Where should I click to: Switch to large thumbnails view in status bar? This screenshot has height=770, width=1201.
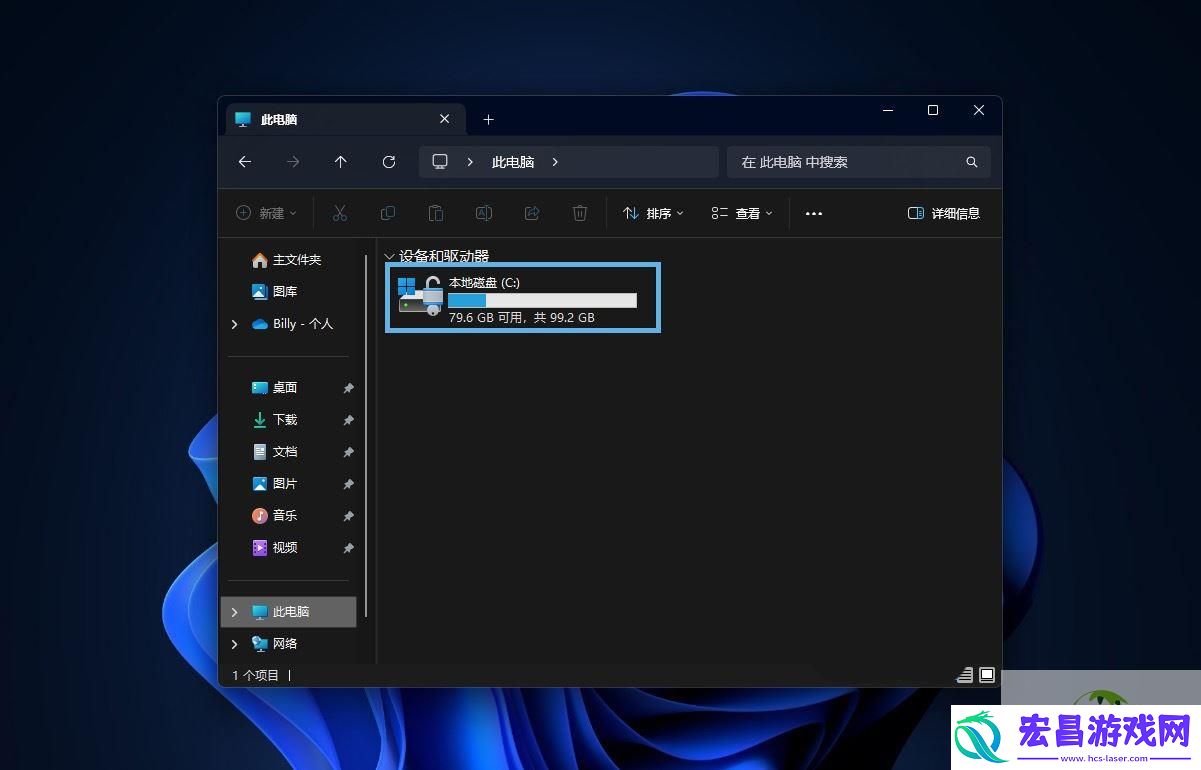click(x=987, y=675)
